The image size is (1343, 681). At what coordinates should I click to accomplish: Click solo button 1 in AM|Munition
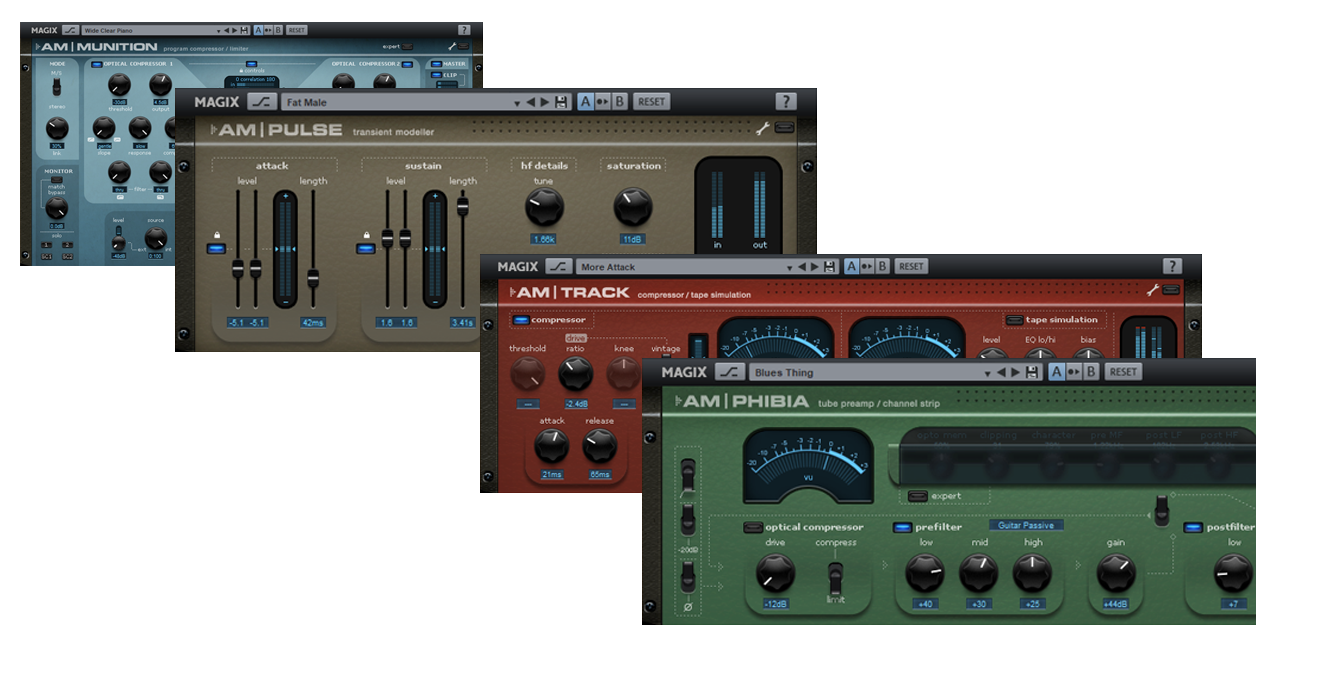click(x=44, y=244)
